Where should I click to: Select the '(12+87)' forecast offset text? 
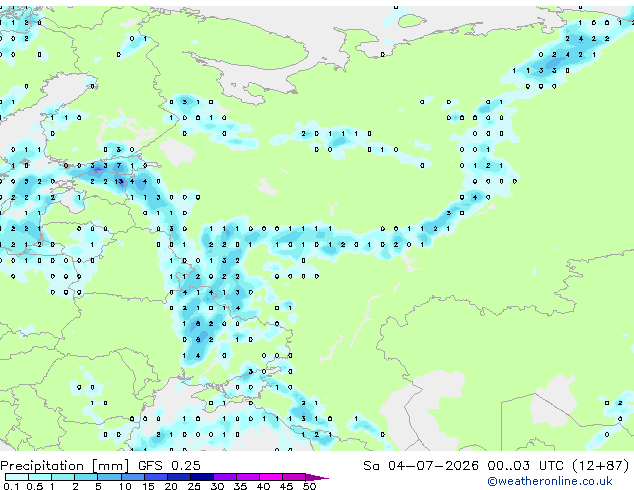pyautogui.click(x=601, y=466)
